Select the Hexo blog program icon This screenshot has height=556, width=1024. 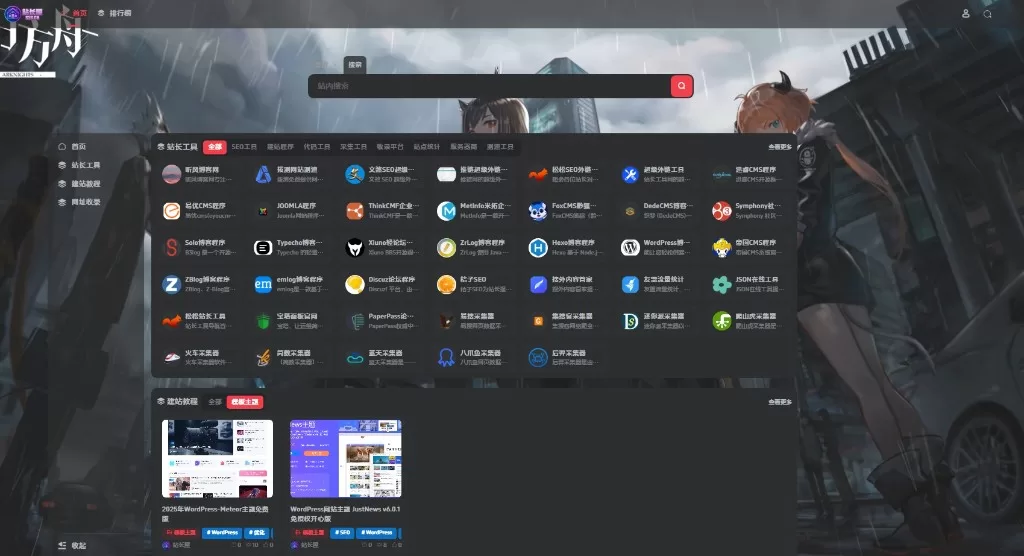(x=538, y=247)
